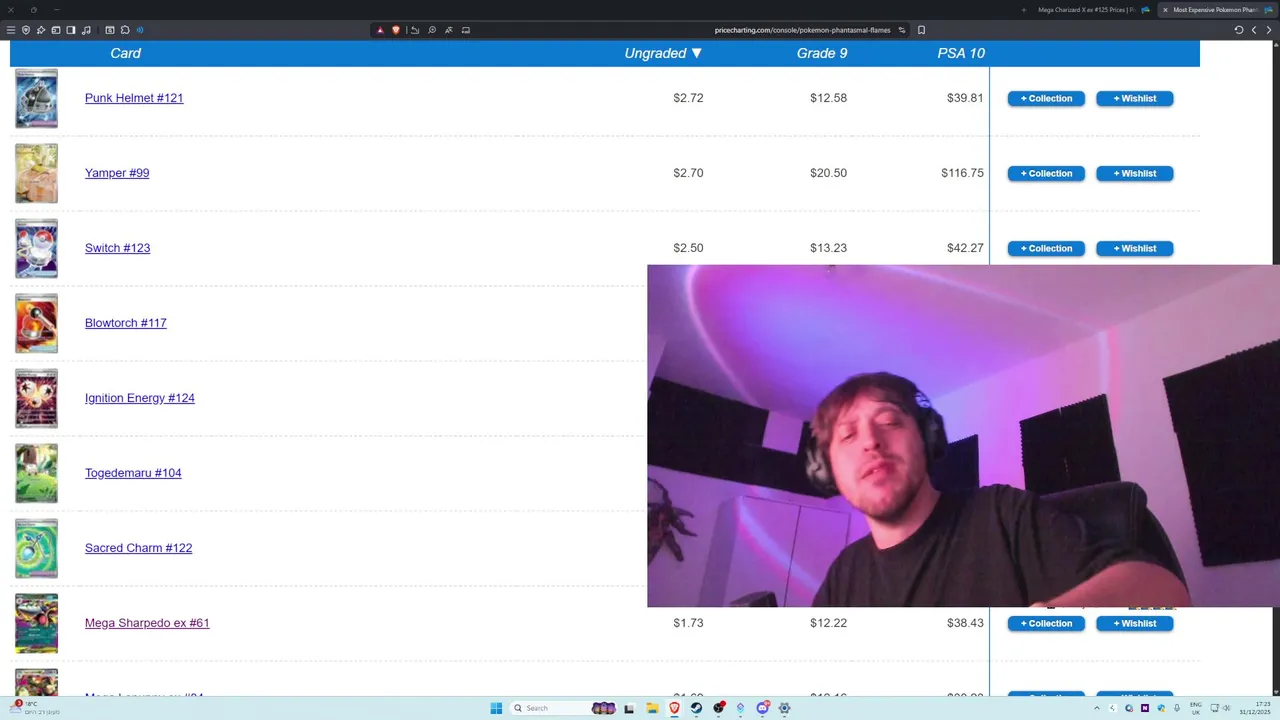Add Punk Helmet #121 to Wishlist
This screenshot has width=1280, height=720.
[1135, 98]
